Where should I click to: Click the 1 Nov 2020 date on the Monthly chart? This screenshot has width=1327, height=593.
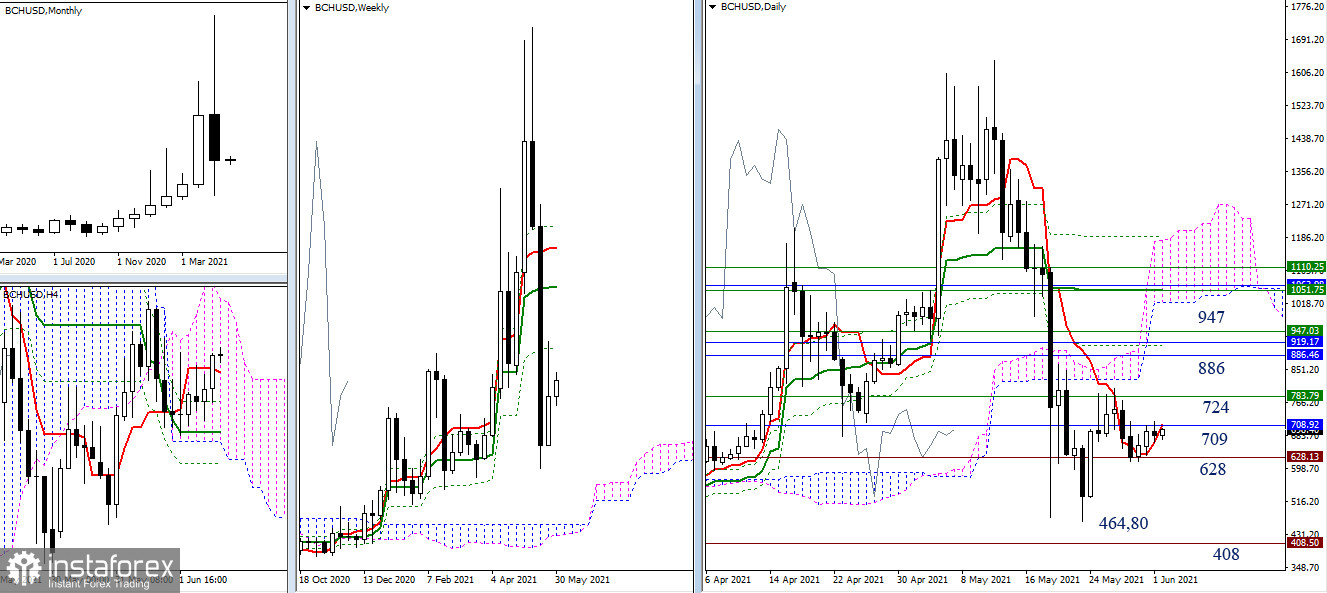click(141, 262)
